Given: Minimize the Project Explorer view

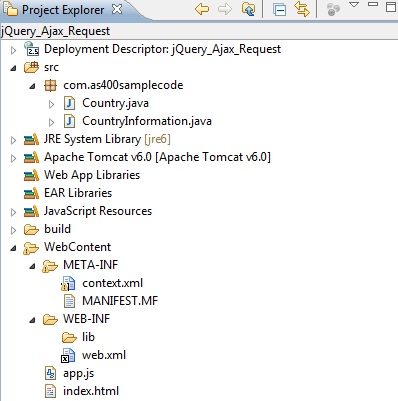Looking at the screenshot, I should 373,4.
